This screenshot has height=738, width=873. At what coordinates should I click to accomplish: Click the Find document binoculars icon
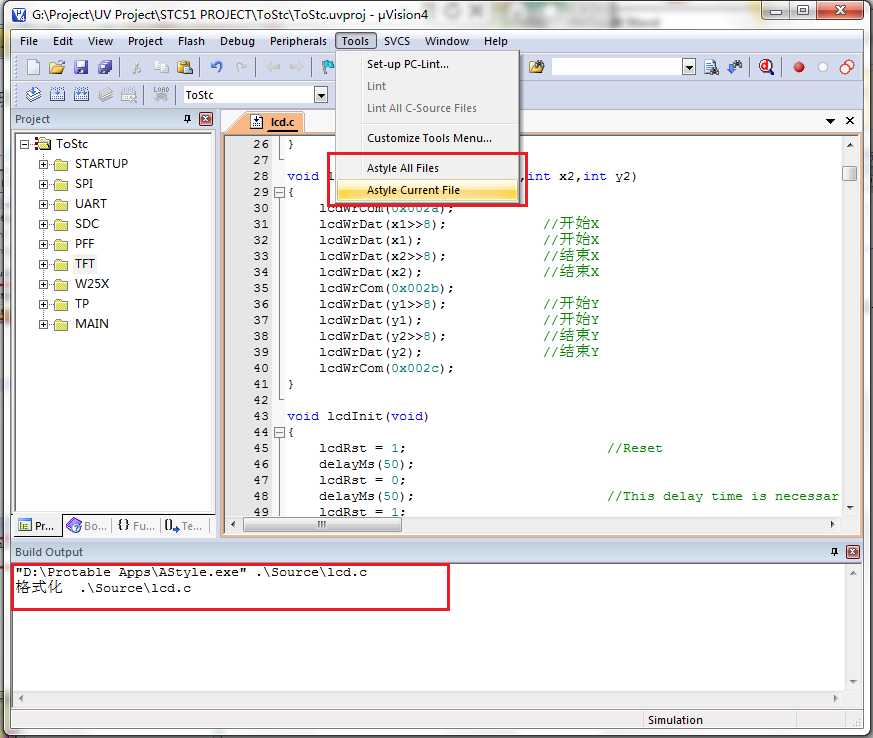click(x=712, y=67)
